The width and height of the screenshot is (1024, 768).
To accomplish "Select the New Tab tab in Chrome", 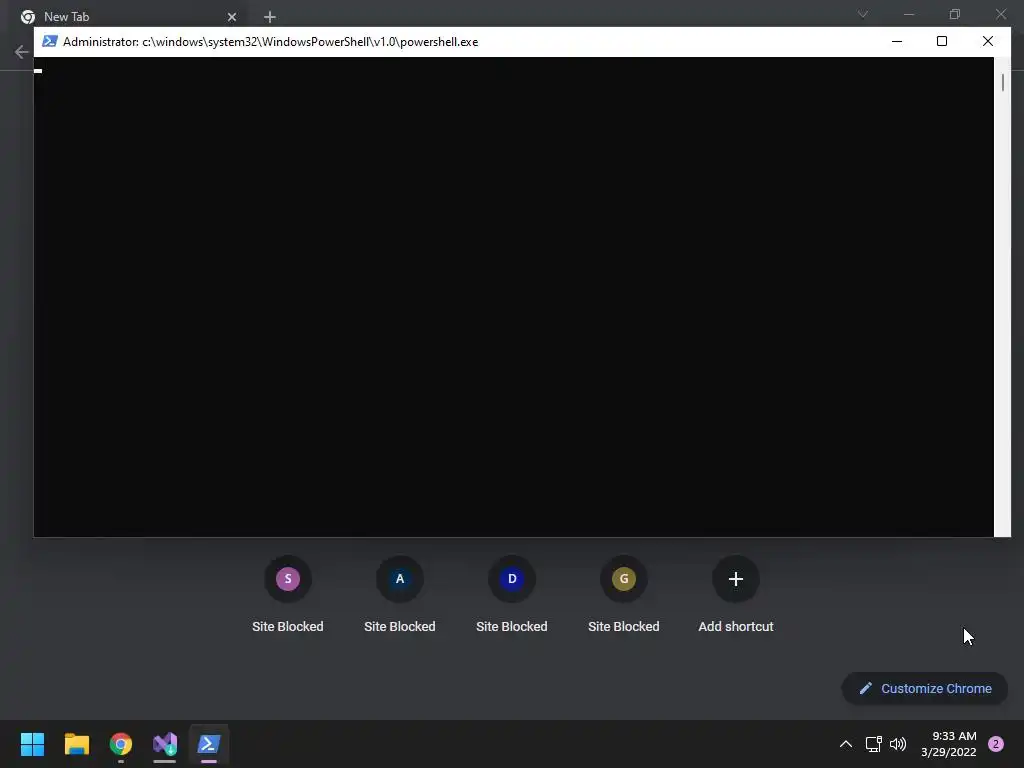I will coord(127,17).
